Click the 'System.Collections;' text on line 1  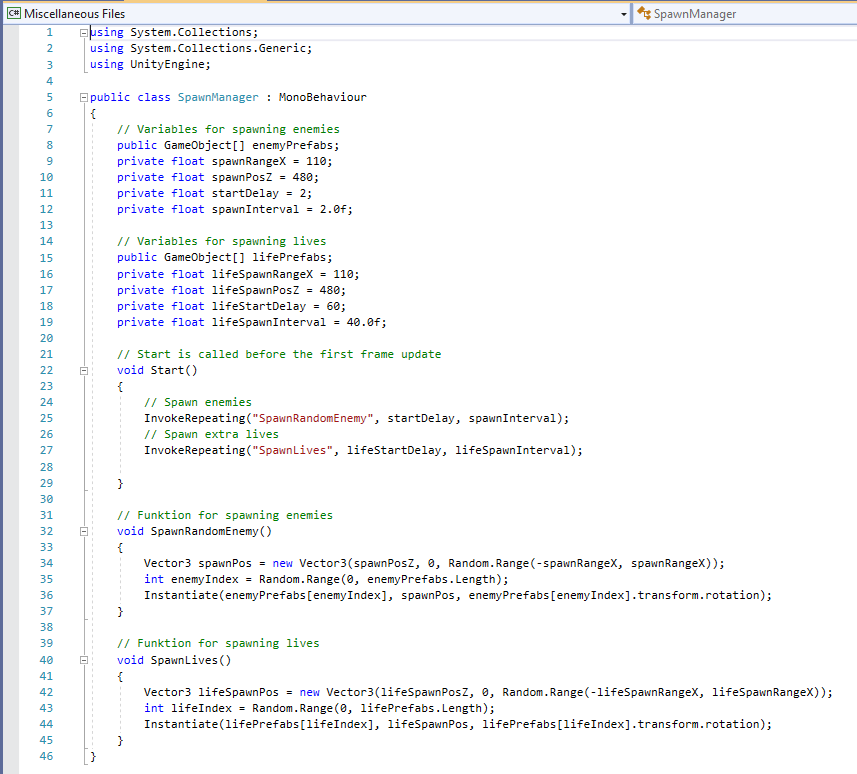point(194,32)
